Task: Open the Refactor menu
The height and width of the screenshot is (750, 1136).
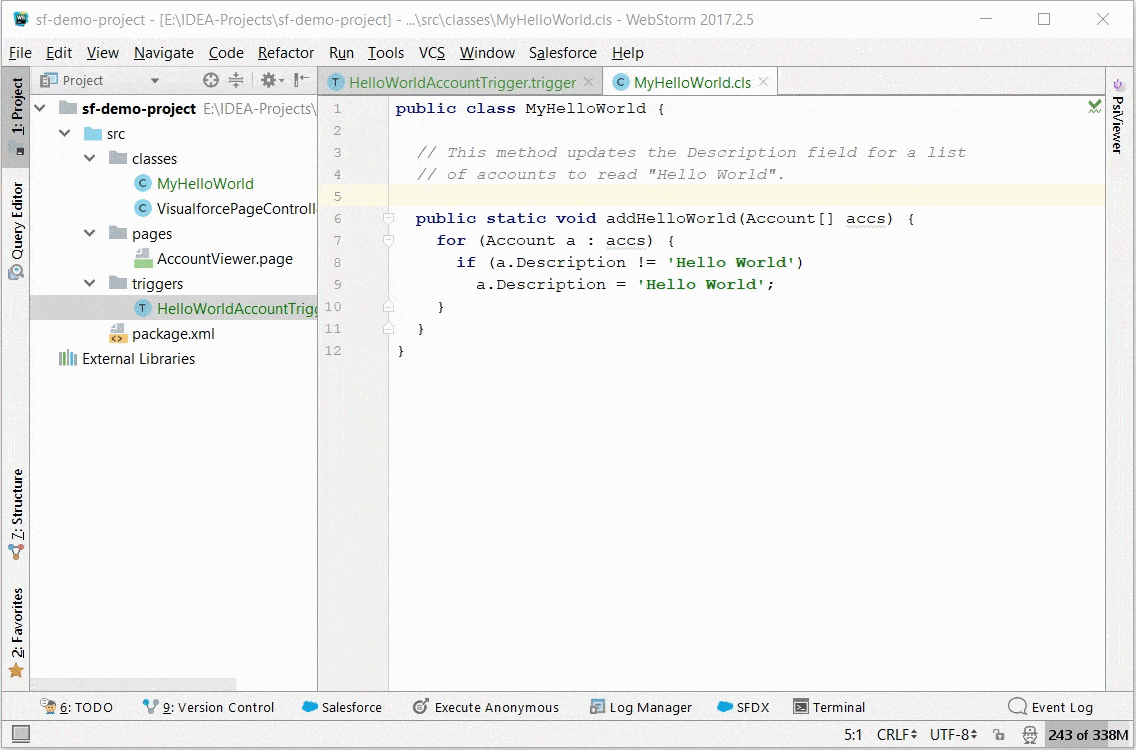Action: coord(285,53)
